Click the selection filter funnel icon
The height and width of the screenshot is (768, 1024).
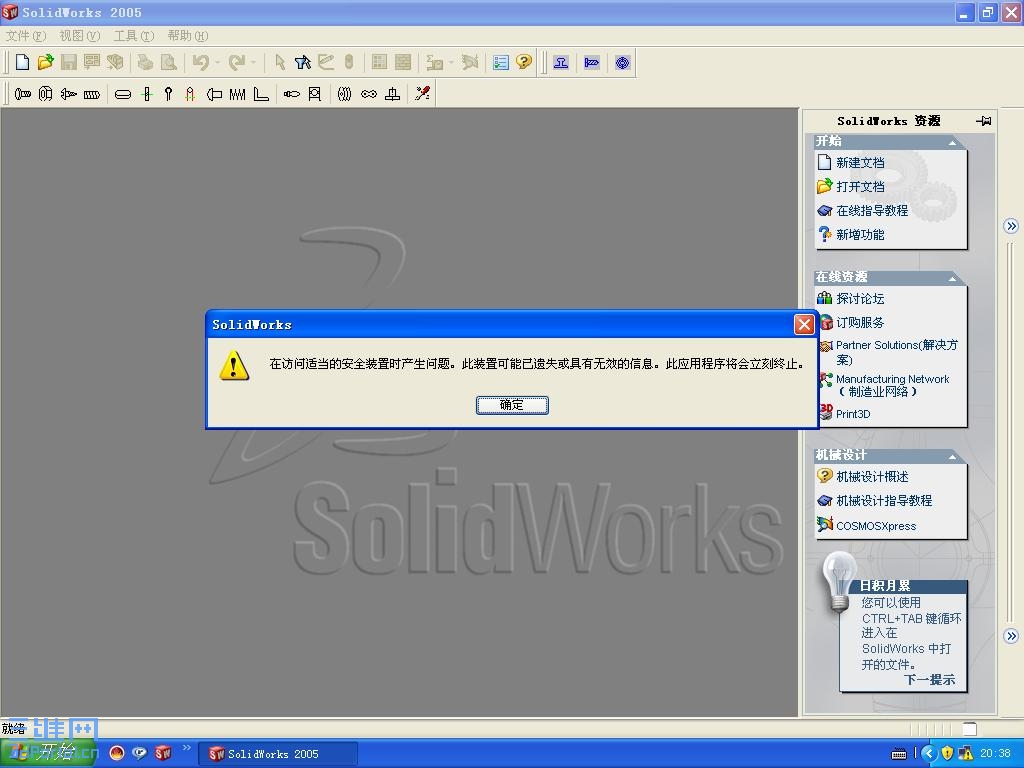(302, 62)
